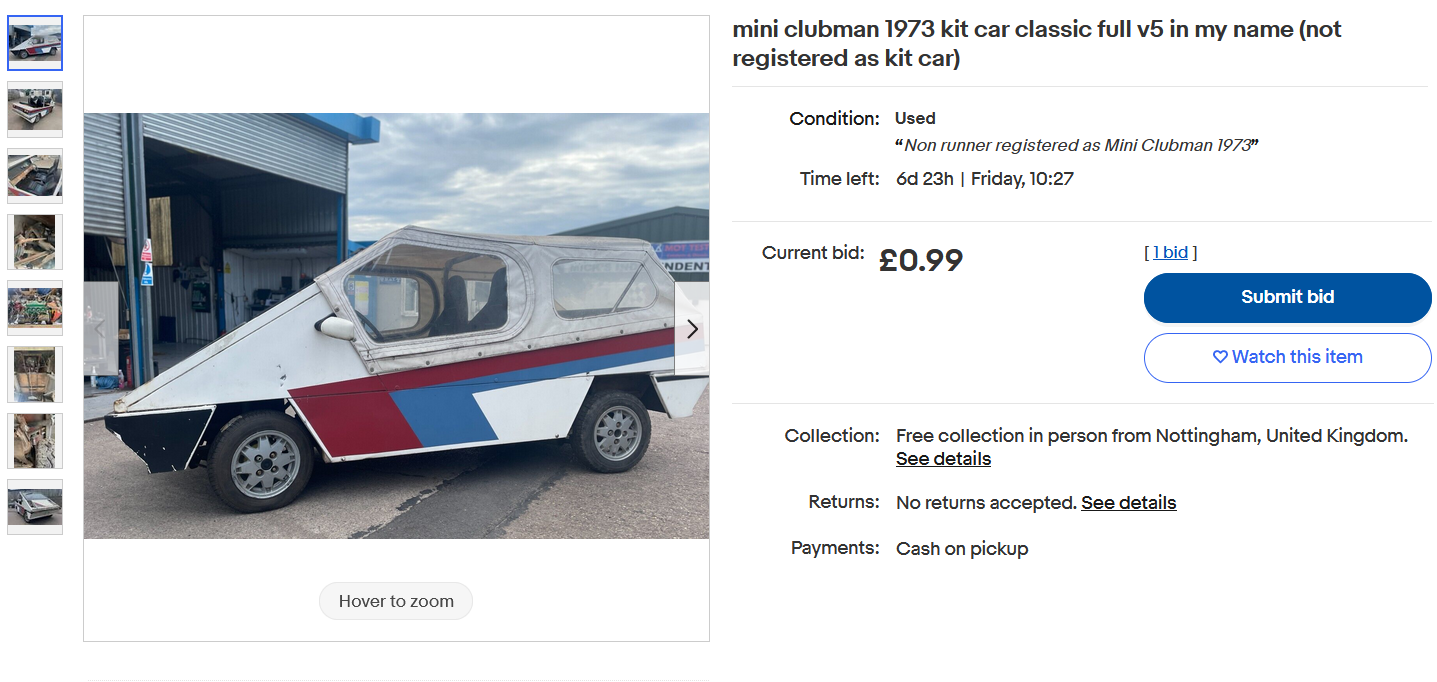Open See details link for Returns
This screenshot has height=682, width=1437.
pos(1128,503)
